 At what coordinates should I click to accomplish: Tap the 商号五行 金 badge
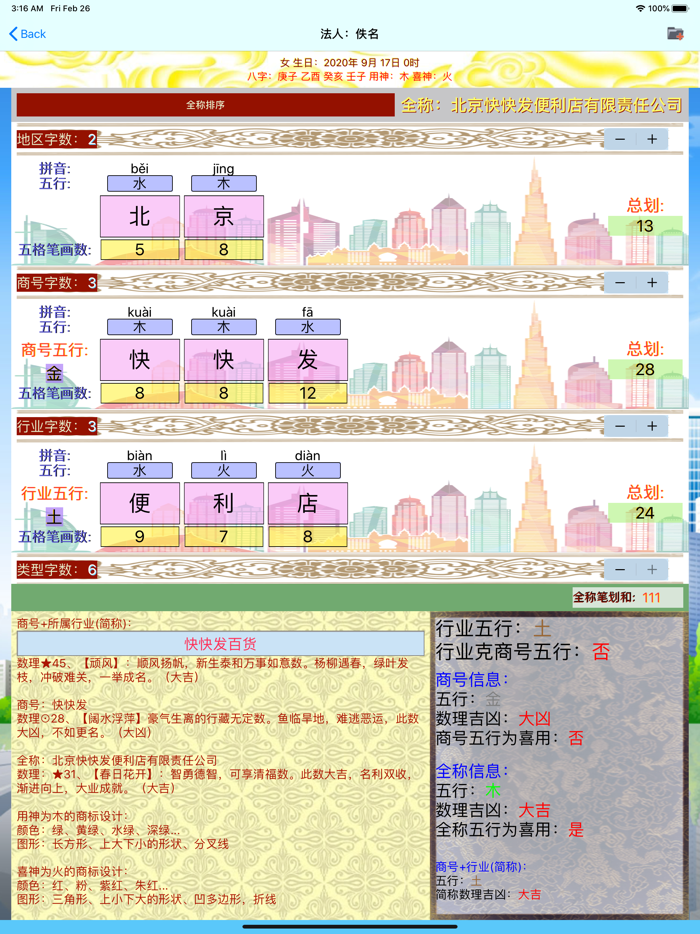54,373
